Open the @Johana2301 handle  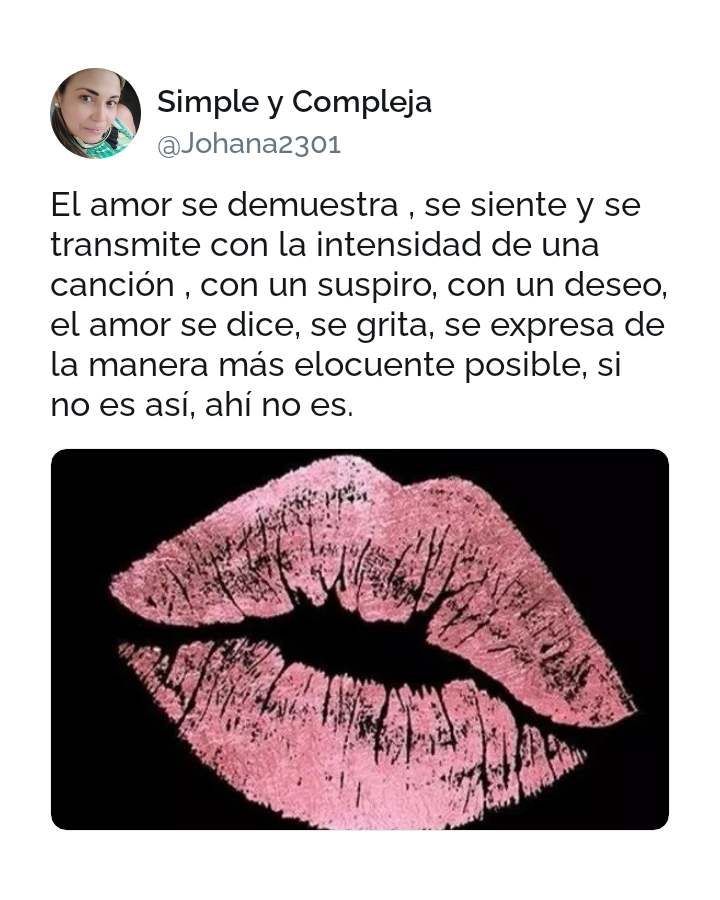(x=249, y=144)
